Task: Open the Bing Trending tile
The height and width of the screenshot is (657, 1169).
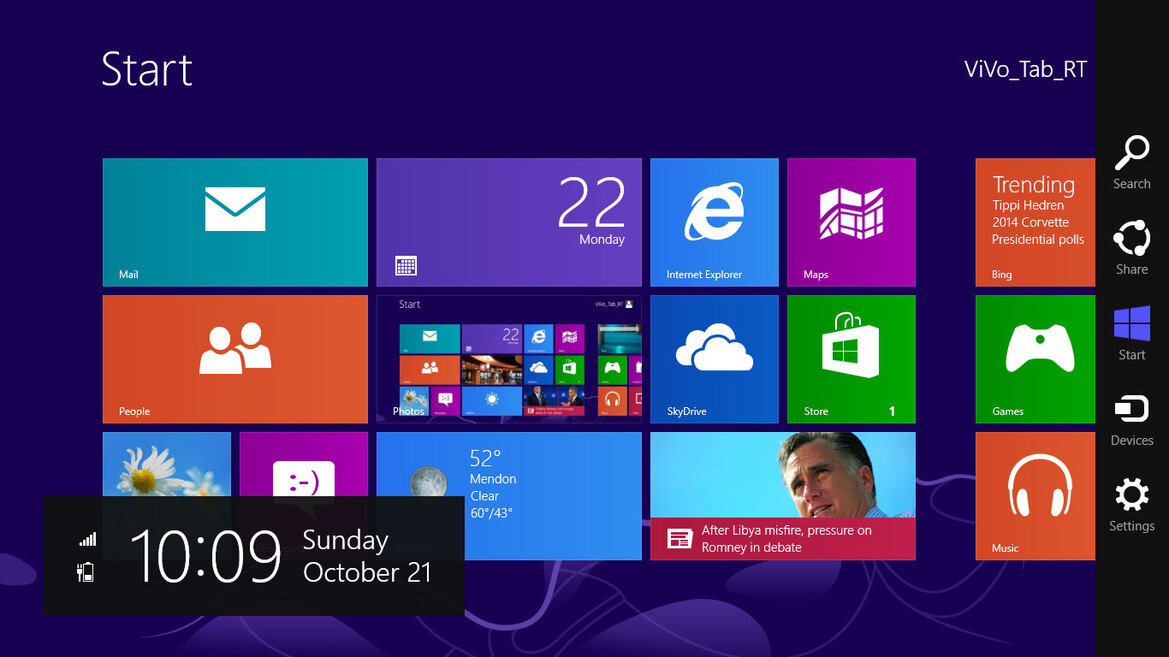Action: pyautogui.click(x=1036, y=222)
